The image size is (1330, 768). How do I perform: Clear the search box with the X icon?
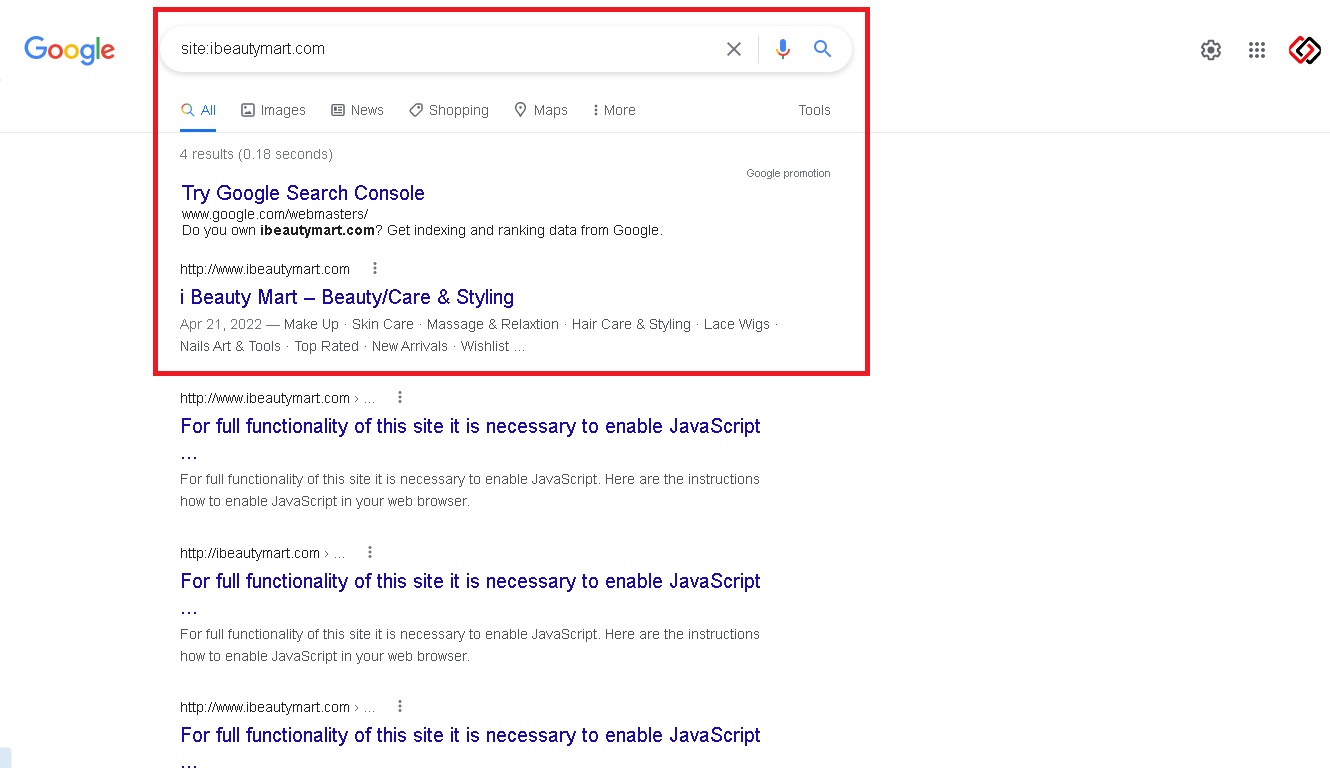734,49
